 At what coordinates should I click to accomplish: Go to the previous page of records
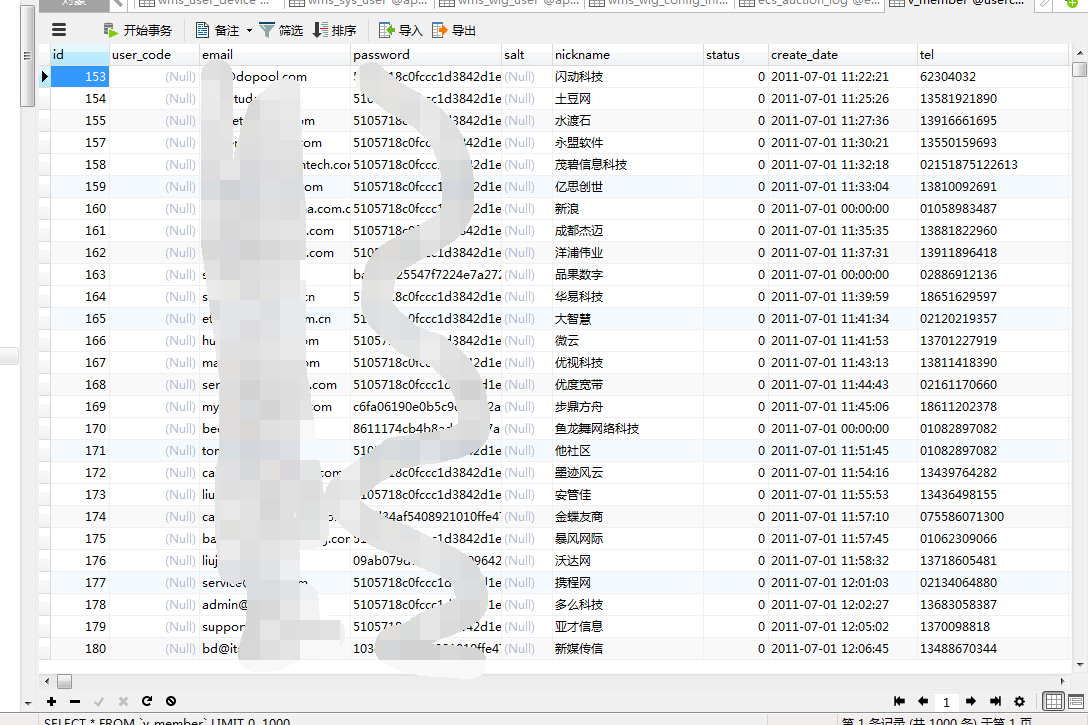pyautogui.click(x=923, y=701)
